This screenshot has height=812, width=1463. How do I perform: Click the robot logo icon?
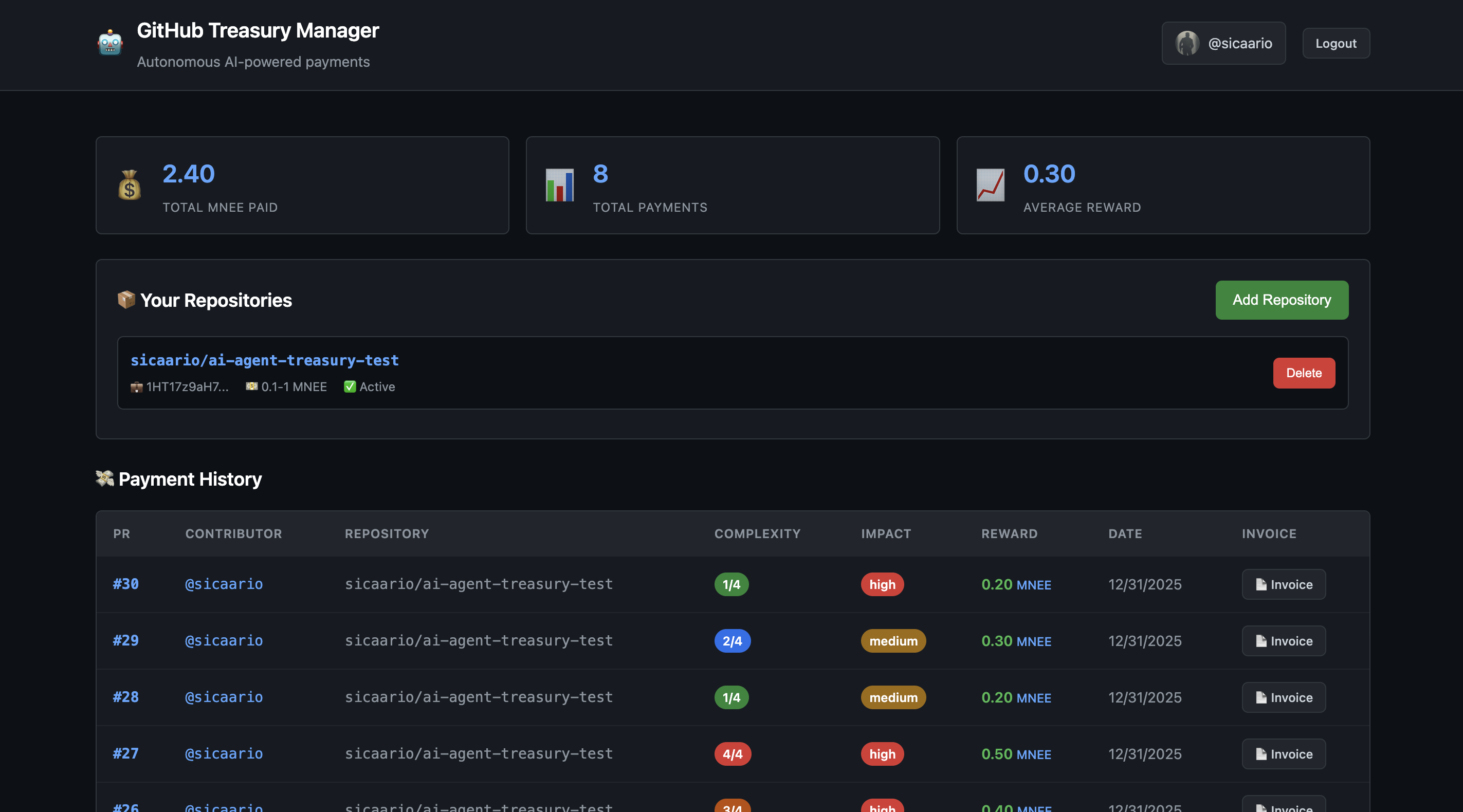(x=110, y=43)
